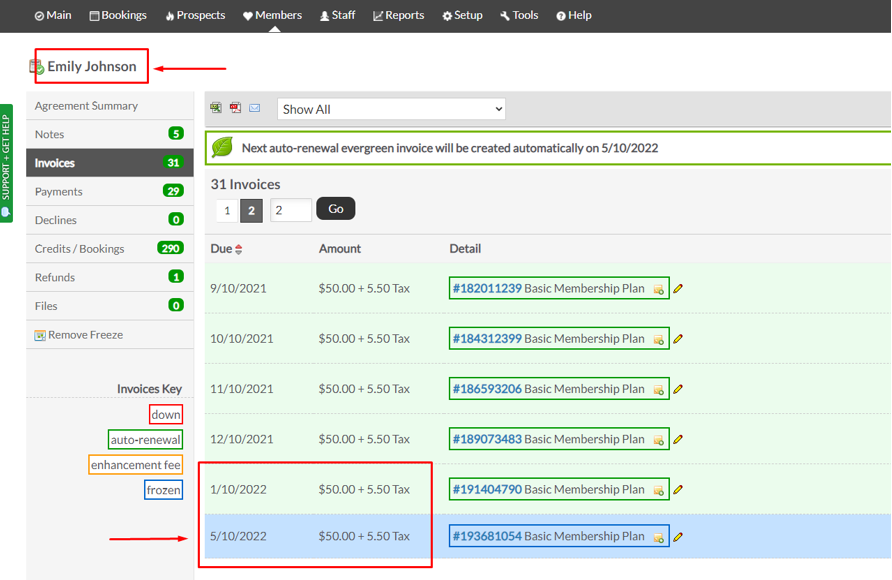
Task: Edit invoice #191404790 with pencil icon
Action: 678,490
